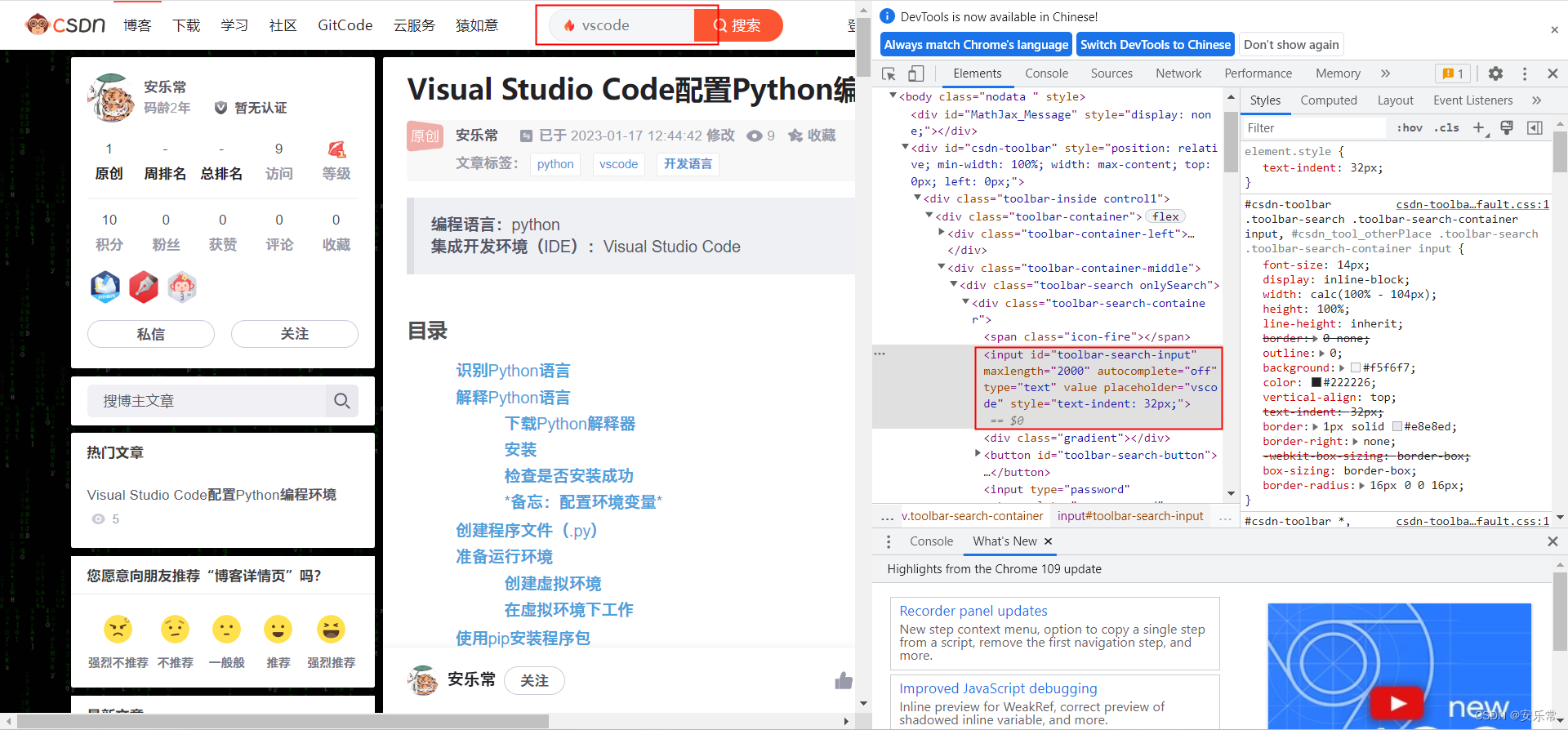The width and height of the screenshot is (1568, 730).
Task: Click the author avatar in profile card
Action: point(111,97)
